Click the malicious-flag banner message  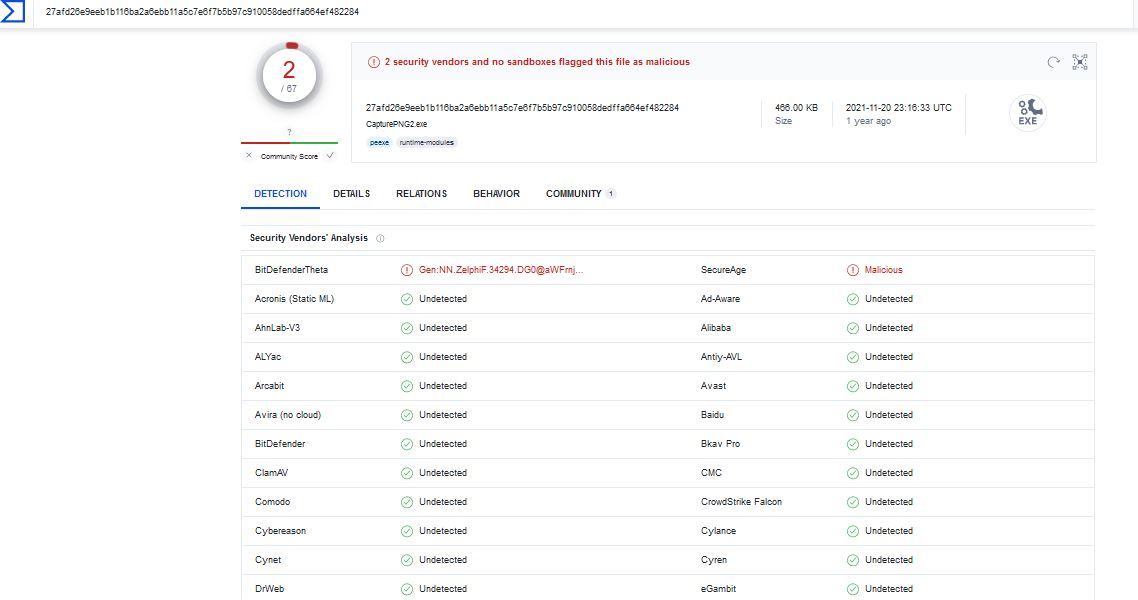537,62
